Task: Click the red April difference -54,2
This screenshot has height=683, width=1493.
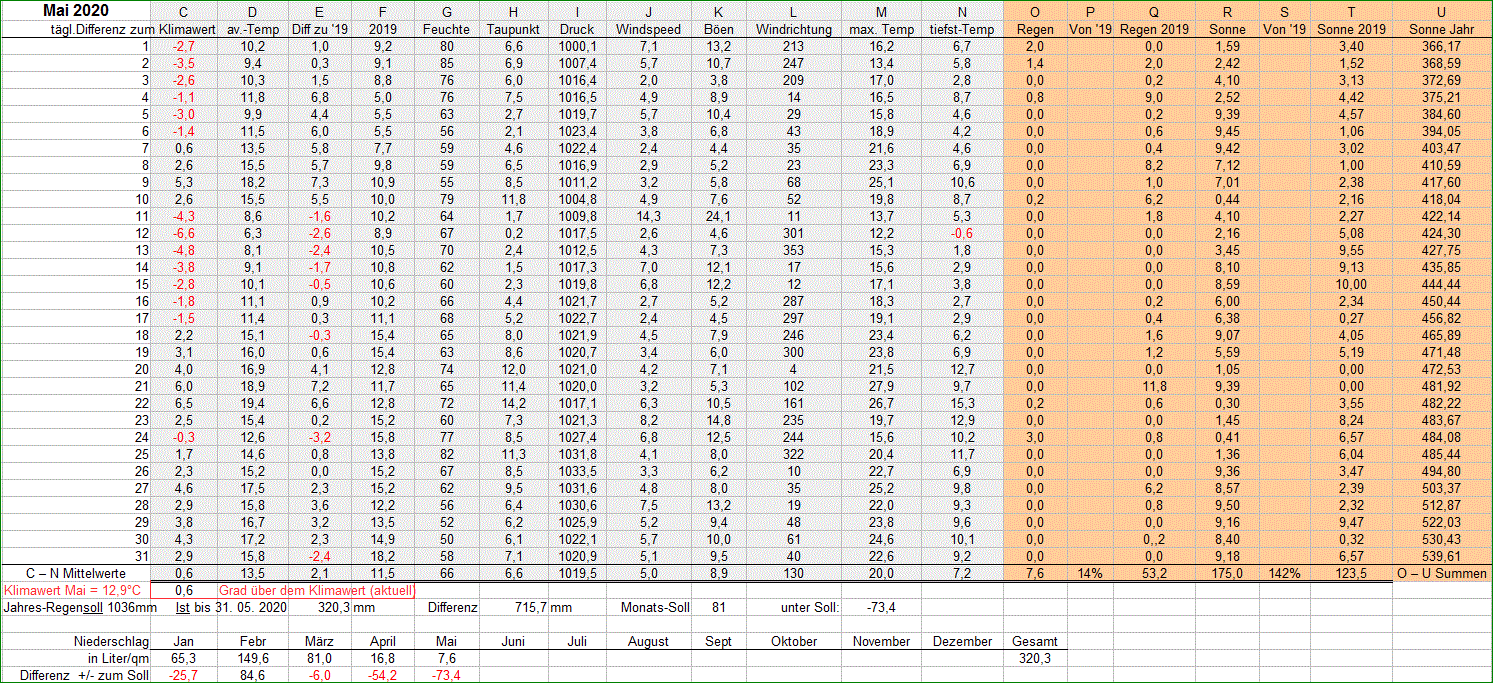Action: tap(384, 675)
